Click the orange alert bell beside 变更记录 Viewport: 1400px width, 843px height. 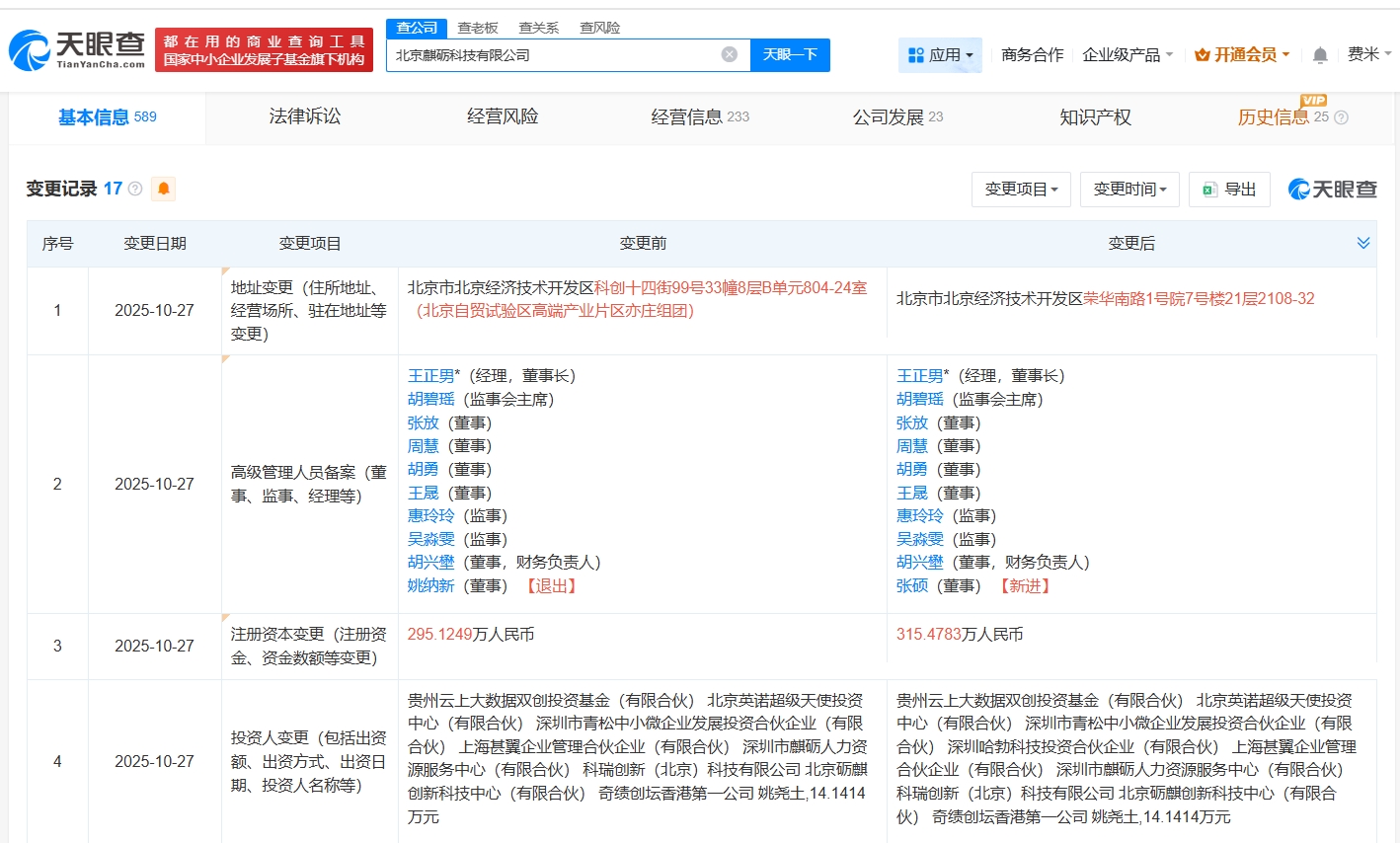[x=164, y=189]
